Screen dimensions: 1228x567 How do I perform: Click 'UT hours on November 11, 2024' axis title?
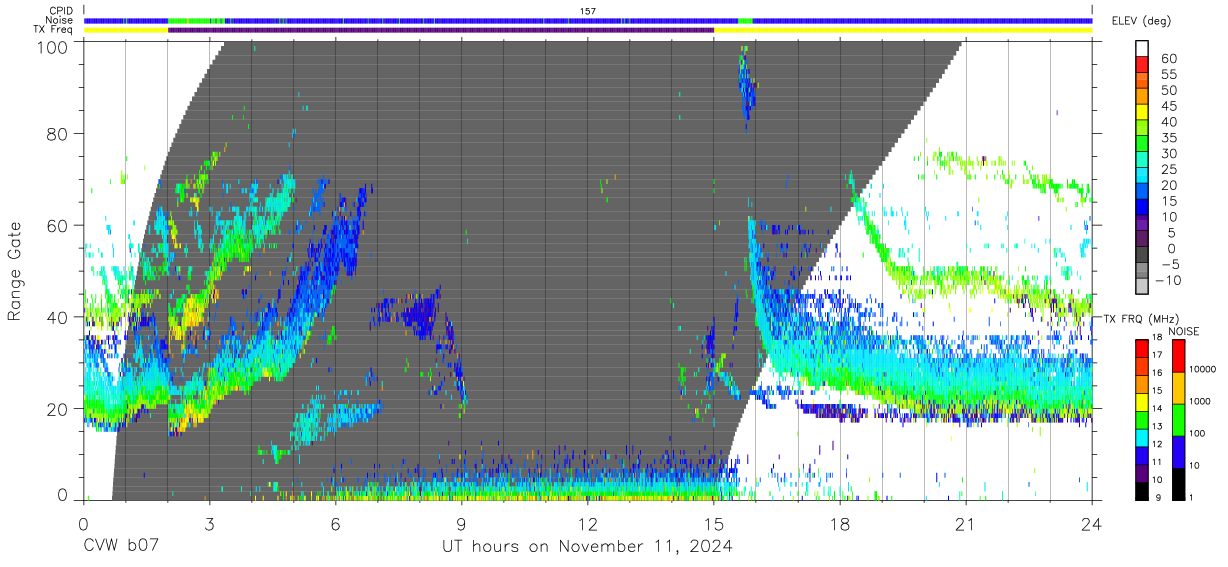587,547
